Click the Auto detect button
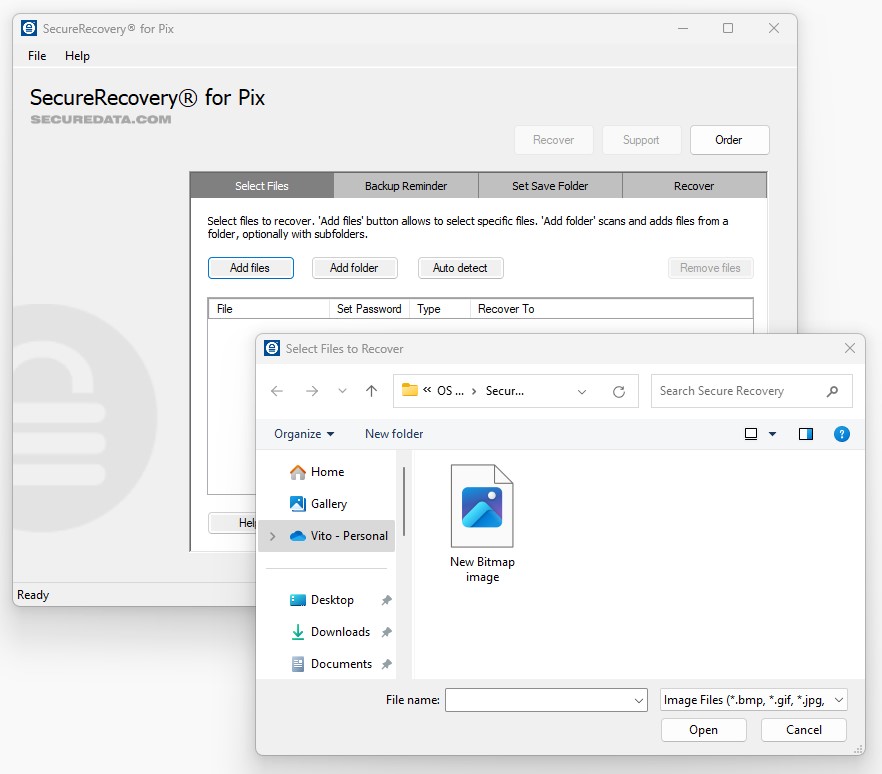 click(x=460, y=268)
